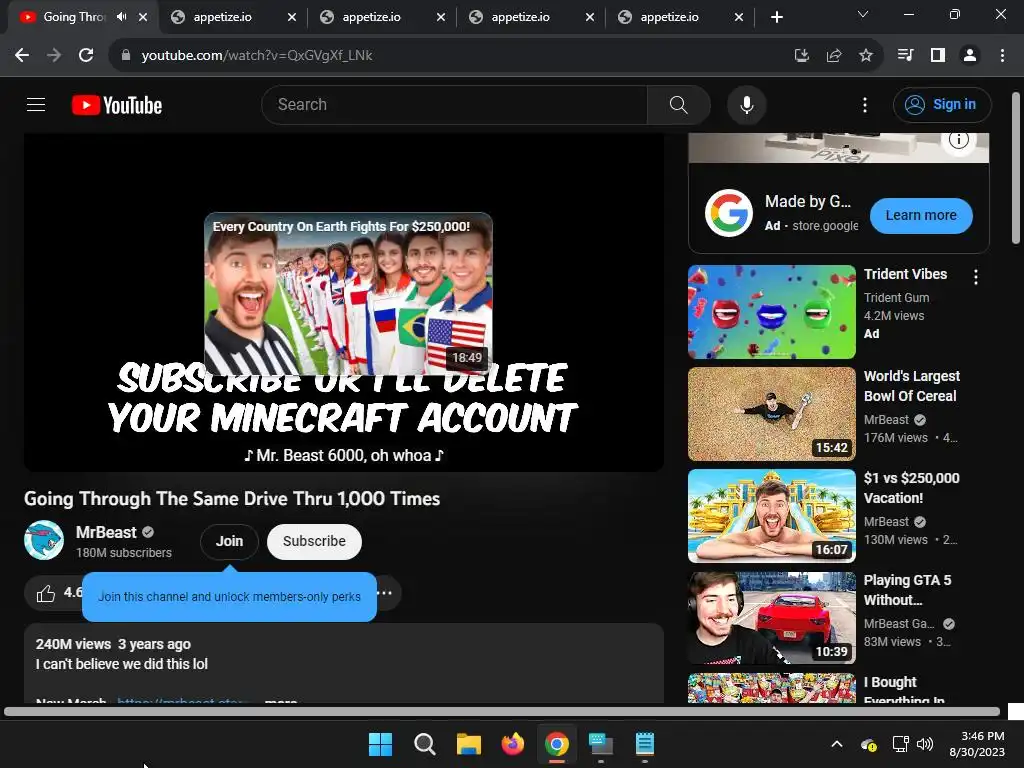
Task: Click the Chrome taskbar icon
Action: 556,744
